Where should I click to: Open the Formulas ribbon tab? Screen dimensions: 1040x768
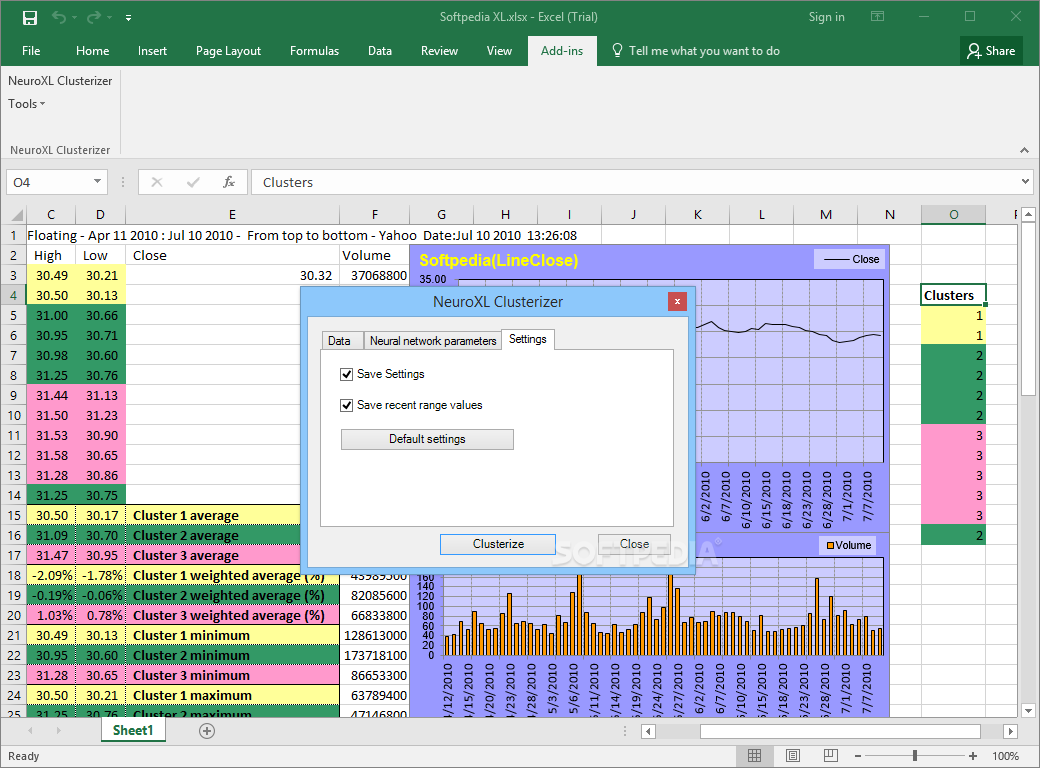[x=314, y=51]
